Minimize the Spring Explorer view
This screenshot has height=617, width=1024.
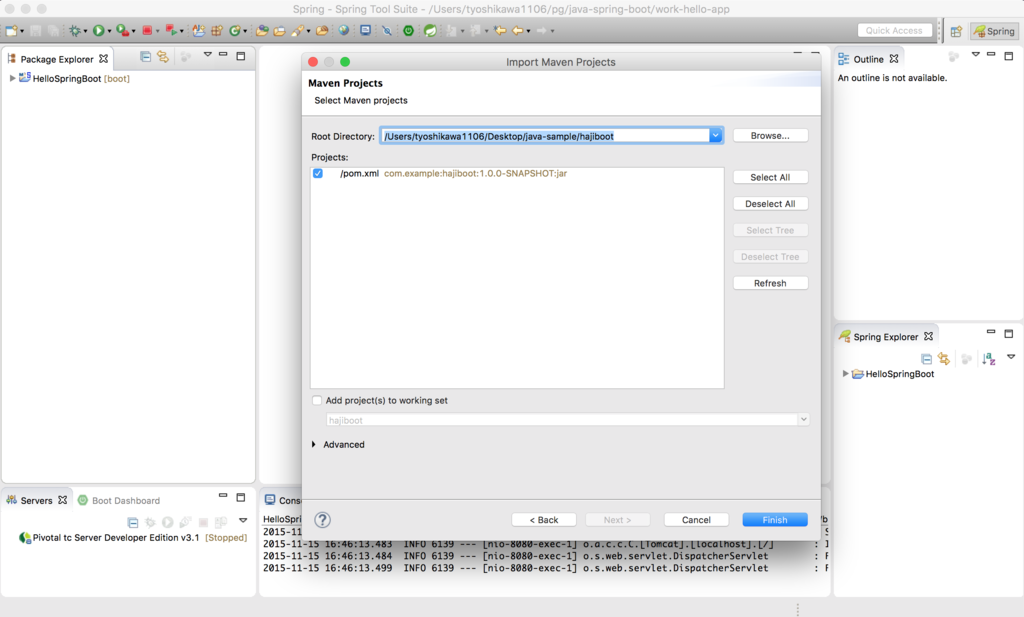pos(991,332)
